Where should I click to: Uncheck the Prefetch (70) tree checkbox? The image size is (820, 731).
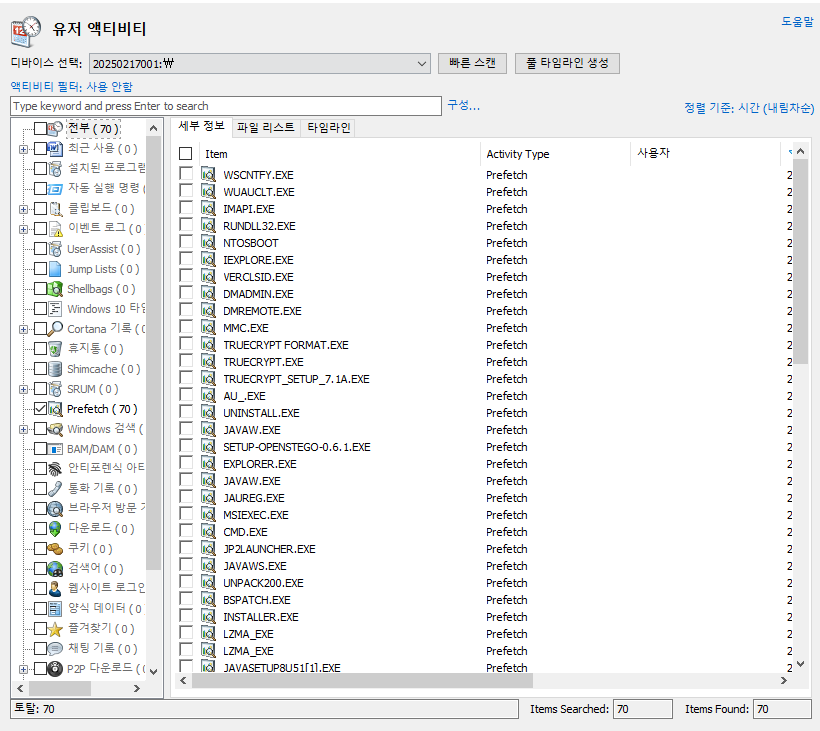click(40, 409)
